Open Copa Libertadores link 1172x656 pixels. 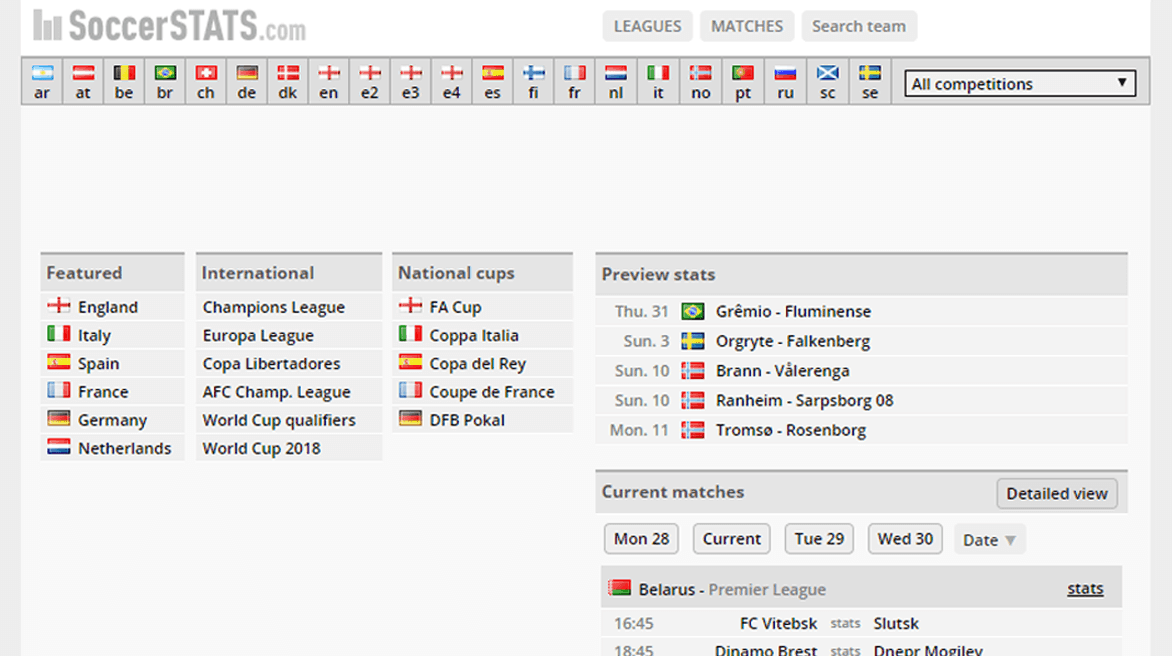[271, 364]
